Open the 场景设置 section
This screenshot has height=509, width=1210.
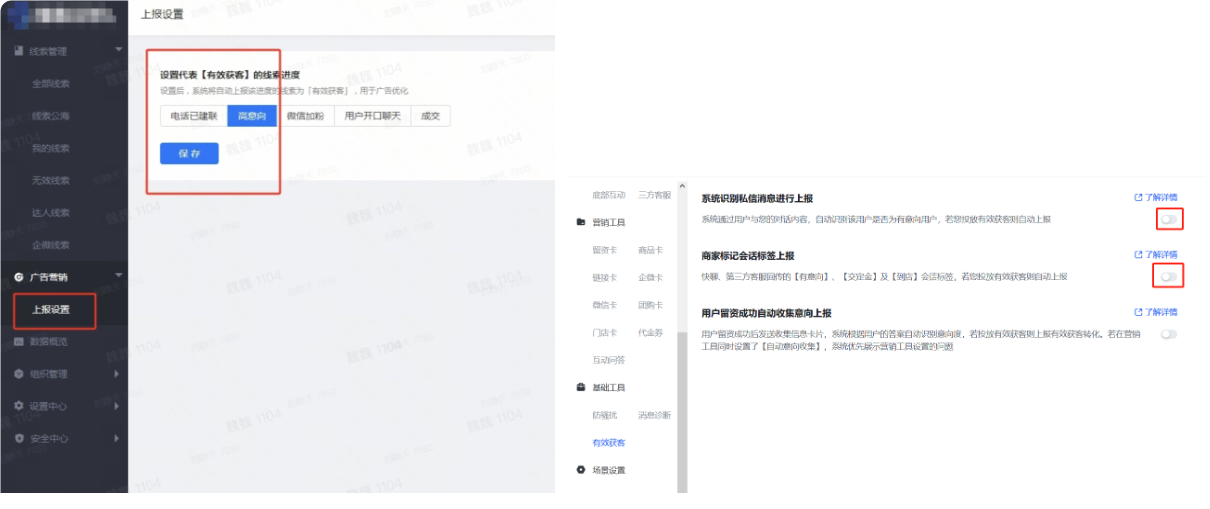pyautogui.click(x=609, y=470)
